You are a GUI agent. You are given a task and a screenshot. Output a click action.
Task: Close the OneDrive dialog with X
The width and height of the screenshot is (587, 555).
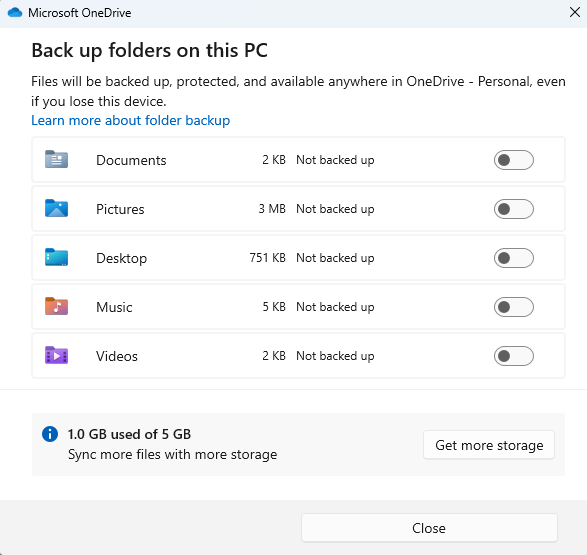point(575,12)
